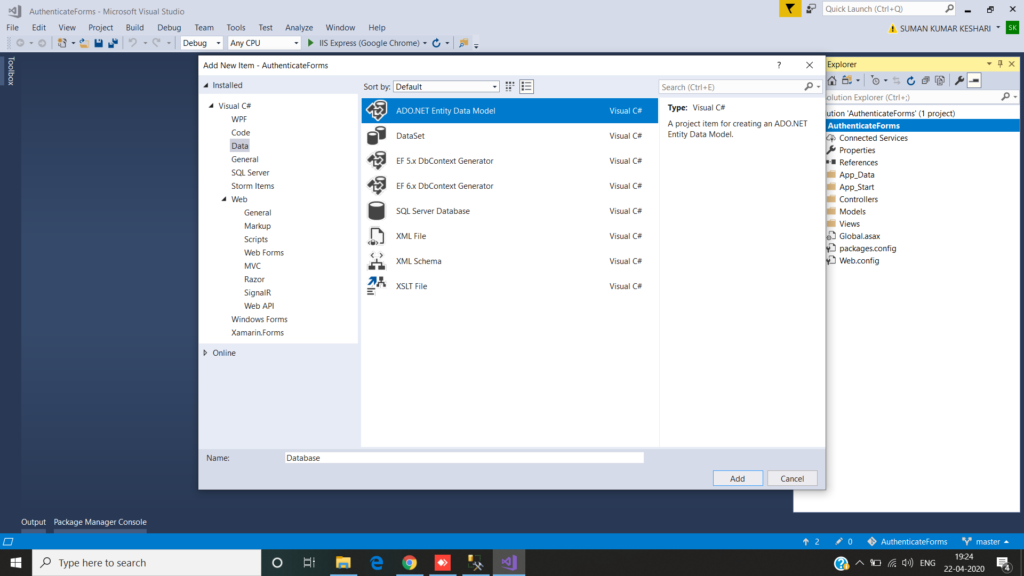Open File Explorer from the taskbar
The width and height of the screenshot is (1024, 576).
(343, 562)
